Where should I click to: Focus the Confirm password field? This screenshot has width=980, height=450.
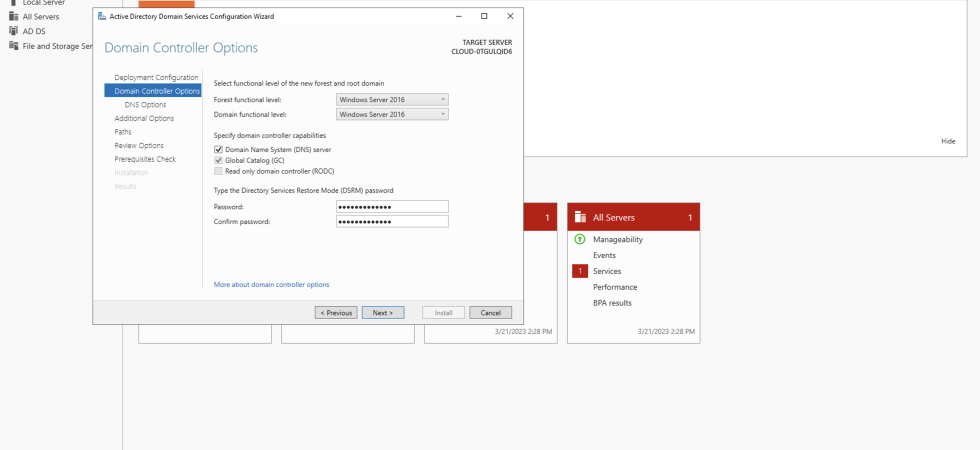[x=392, y=222]
